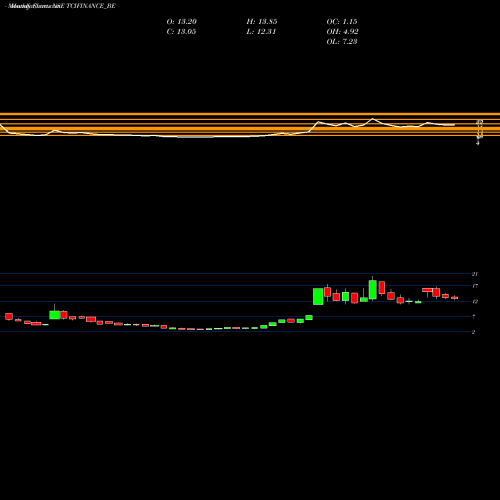Select the low value 'L: 12.31'
The width and height of the screenshot is (500, 500).
coord(261,32)
